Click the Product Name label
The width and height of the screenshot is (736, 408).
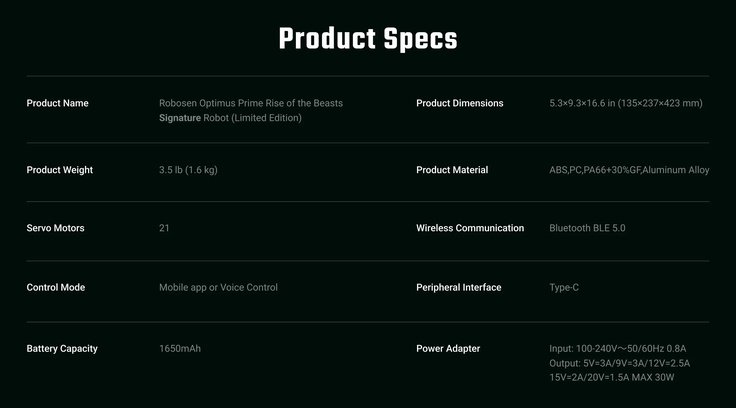click(x=57, y=103)
